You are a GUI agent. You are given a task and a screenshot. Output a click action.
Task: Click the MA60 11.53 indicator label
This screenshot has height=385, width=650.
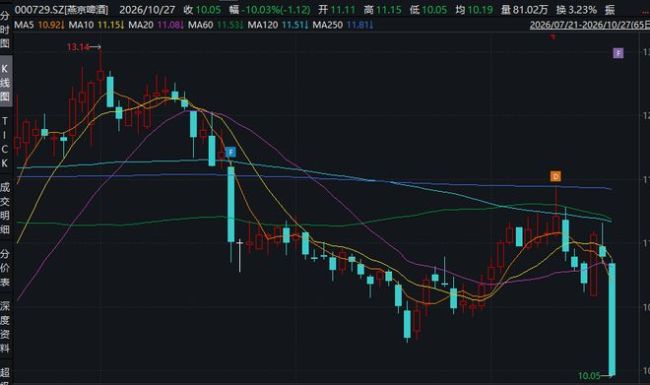[x=216, y=25]
